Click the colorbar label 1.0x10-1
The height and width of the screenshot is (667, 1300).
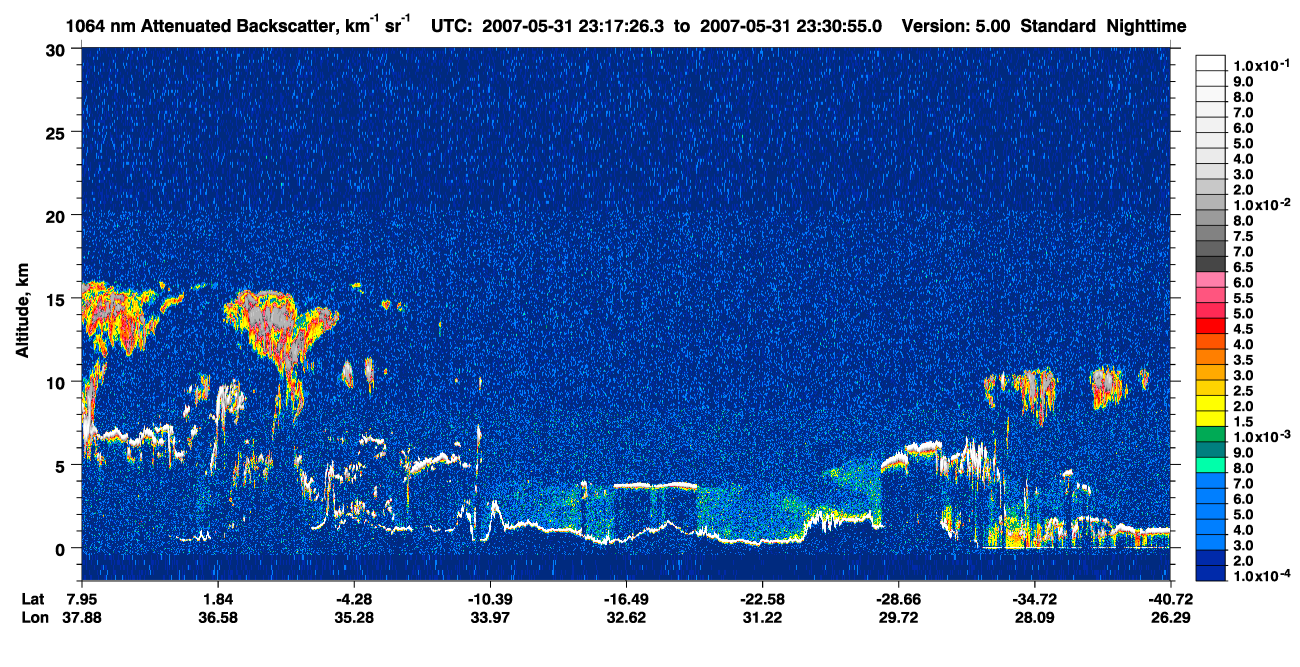(1263, 66)
